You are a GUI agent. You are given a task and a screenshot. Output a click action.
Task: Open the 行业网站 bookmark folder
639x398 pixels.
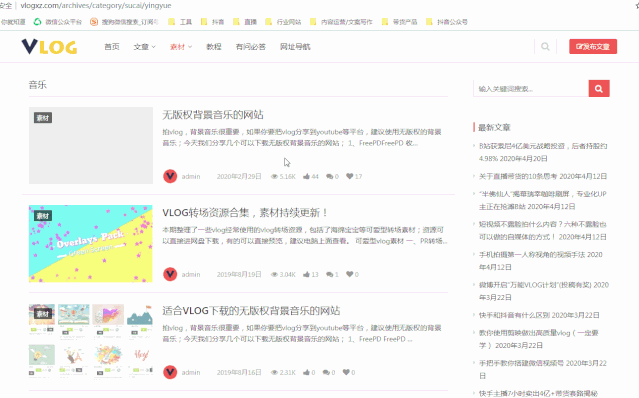coord(283,22)
